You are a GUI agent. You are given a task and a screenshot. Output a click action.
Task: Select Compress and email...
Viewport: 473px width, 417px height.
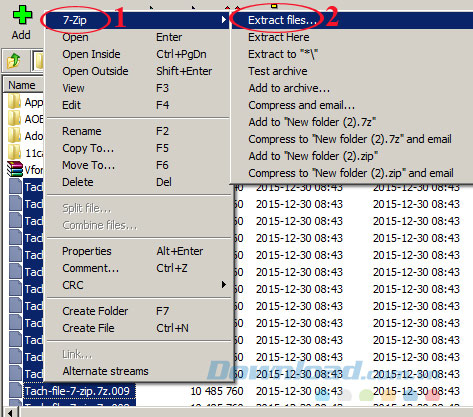(x=352, y=105)
